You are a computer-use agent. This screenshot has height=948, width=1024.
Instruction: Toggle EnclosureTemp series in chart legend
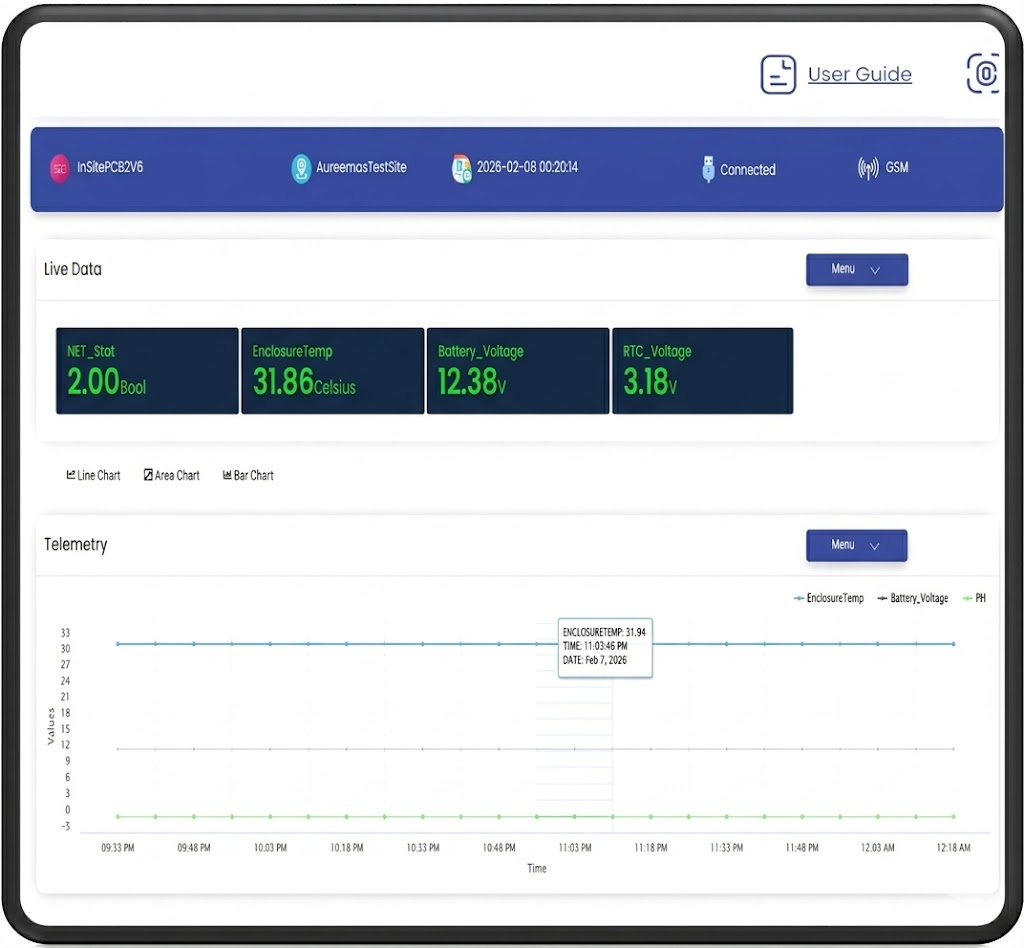click(828, 598)
